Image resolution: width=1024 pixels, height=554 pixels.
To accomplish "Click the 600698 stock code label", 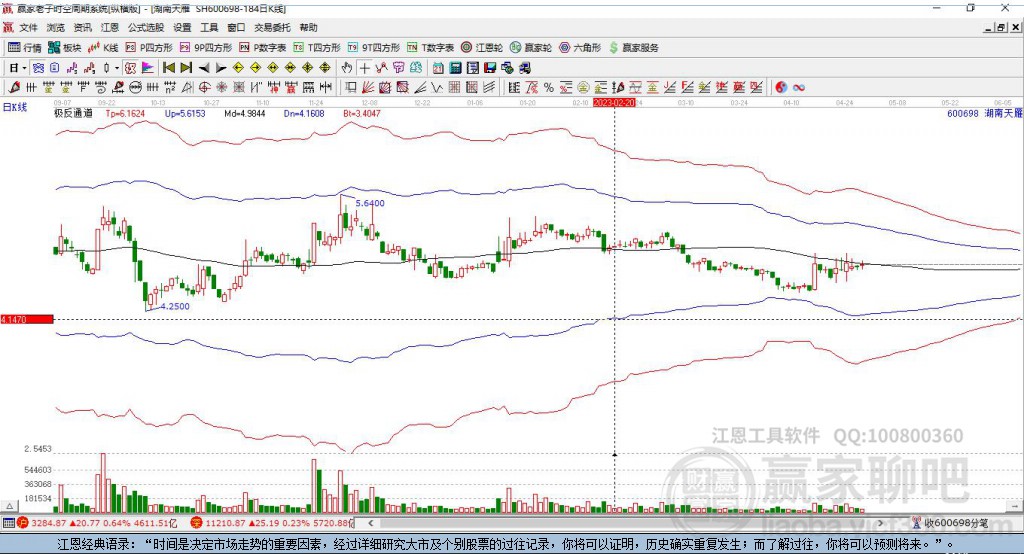I will [963, 113].
